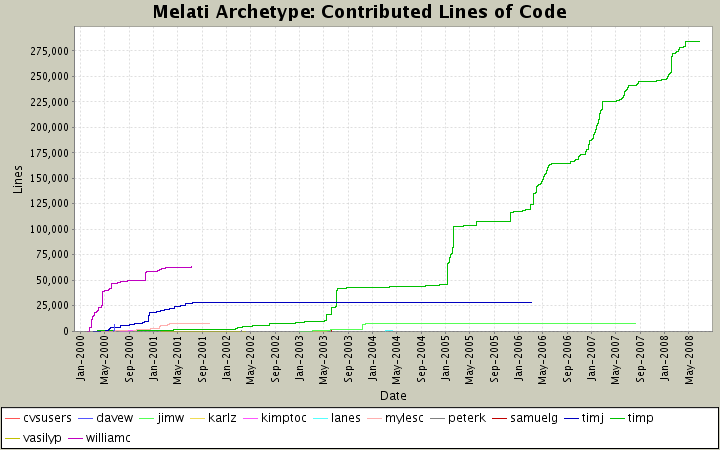Image resolution: width=720 pixels, height=450 pixels.
Task: Select the 'mylesc' legend label
Action: pyautogui.click(x=404, y=418)
